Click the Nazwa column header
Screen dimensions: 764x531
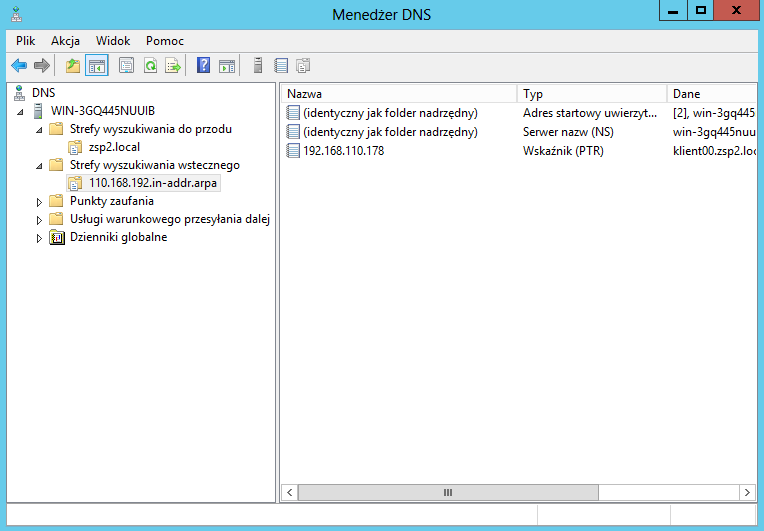click(x=398, y=94)
